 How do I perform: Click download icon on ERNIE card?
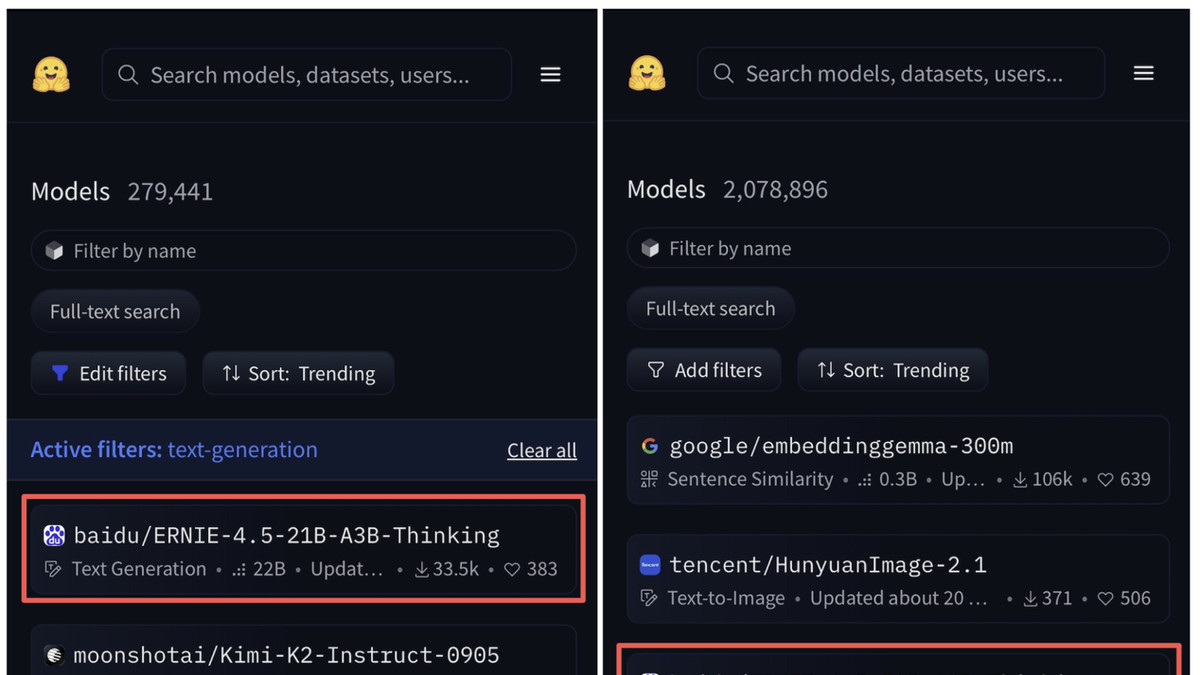pos(422,569)
